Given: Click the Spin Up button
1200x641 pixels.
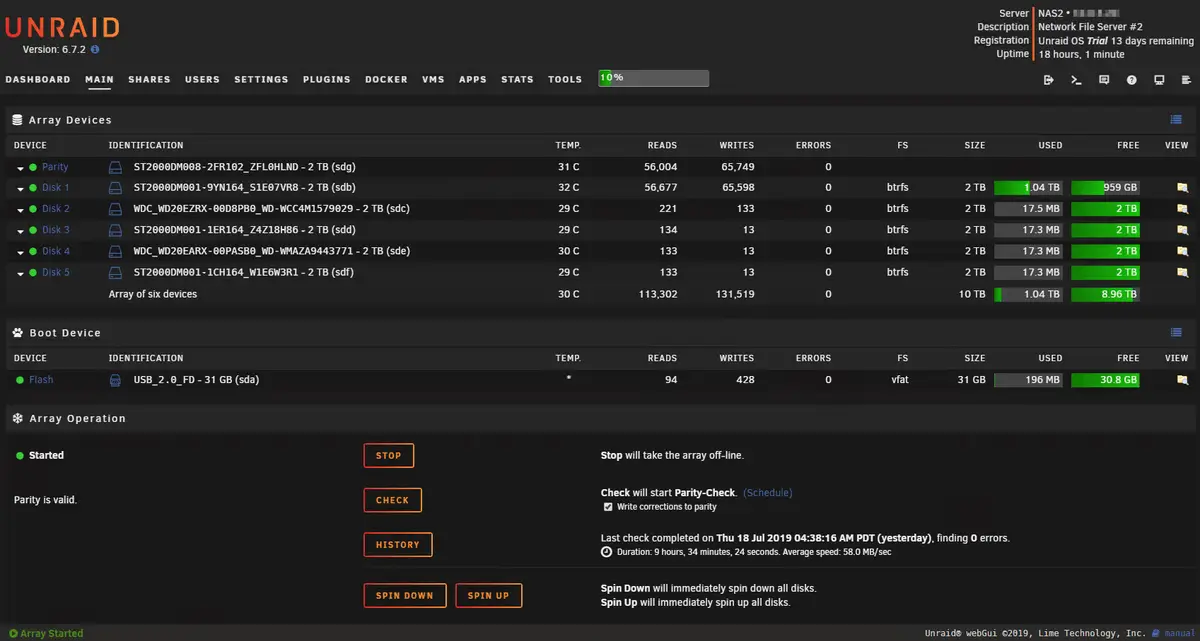Looking at the screenshot, I should [488, 596].
